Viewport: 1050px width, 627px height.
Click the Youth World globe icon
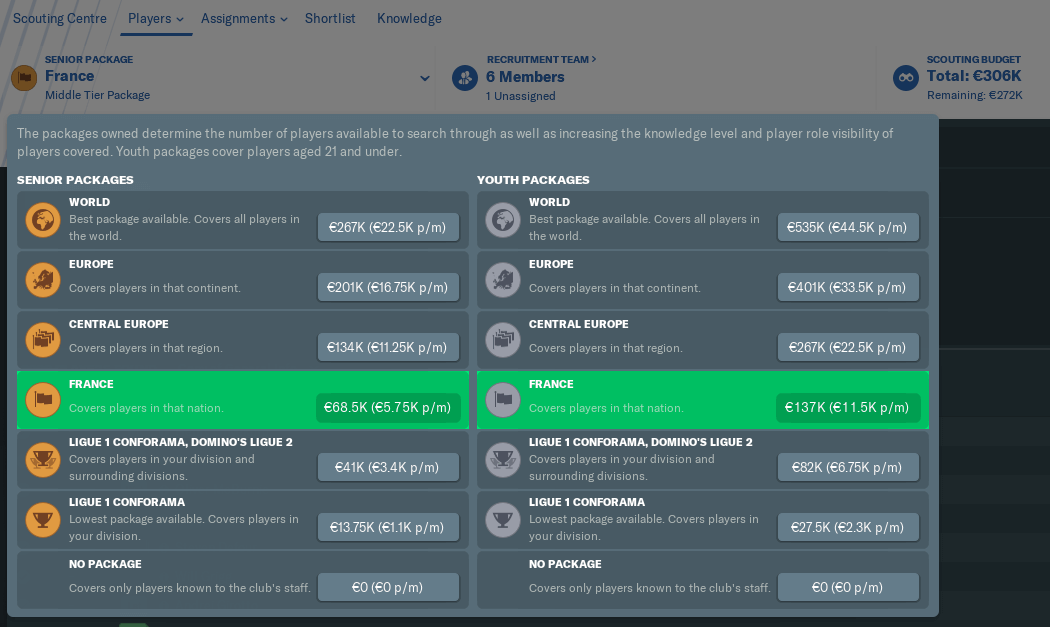[x=503, y=220]
